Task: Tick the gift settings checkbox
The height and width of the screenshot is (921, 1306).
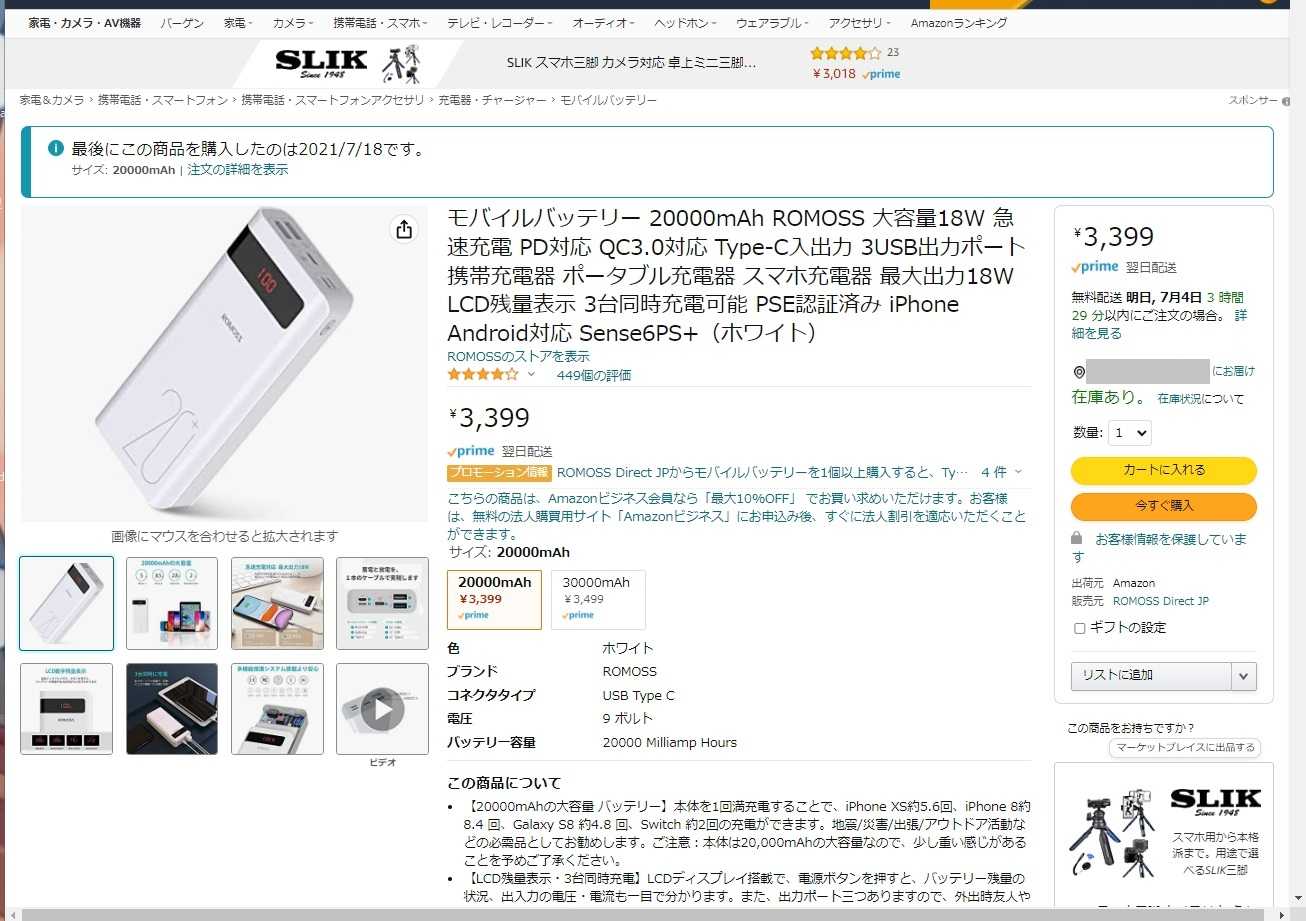Action: tap(1079, 629)
